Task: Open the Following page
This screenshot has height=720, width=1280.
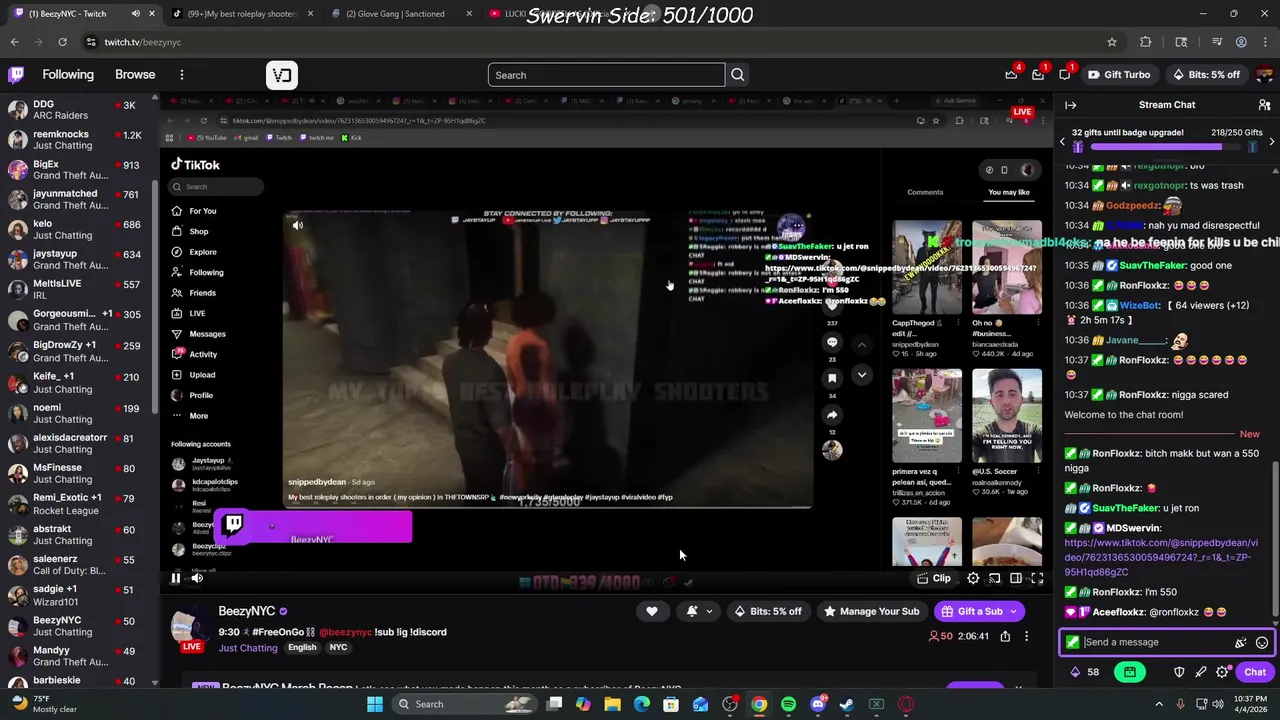Action: [x=68, y=75]
